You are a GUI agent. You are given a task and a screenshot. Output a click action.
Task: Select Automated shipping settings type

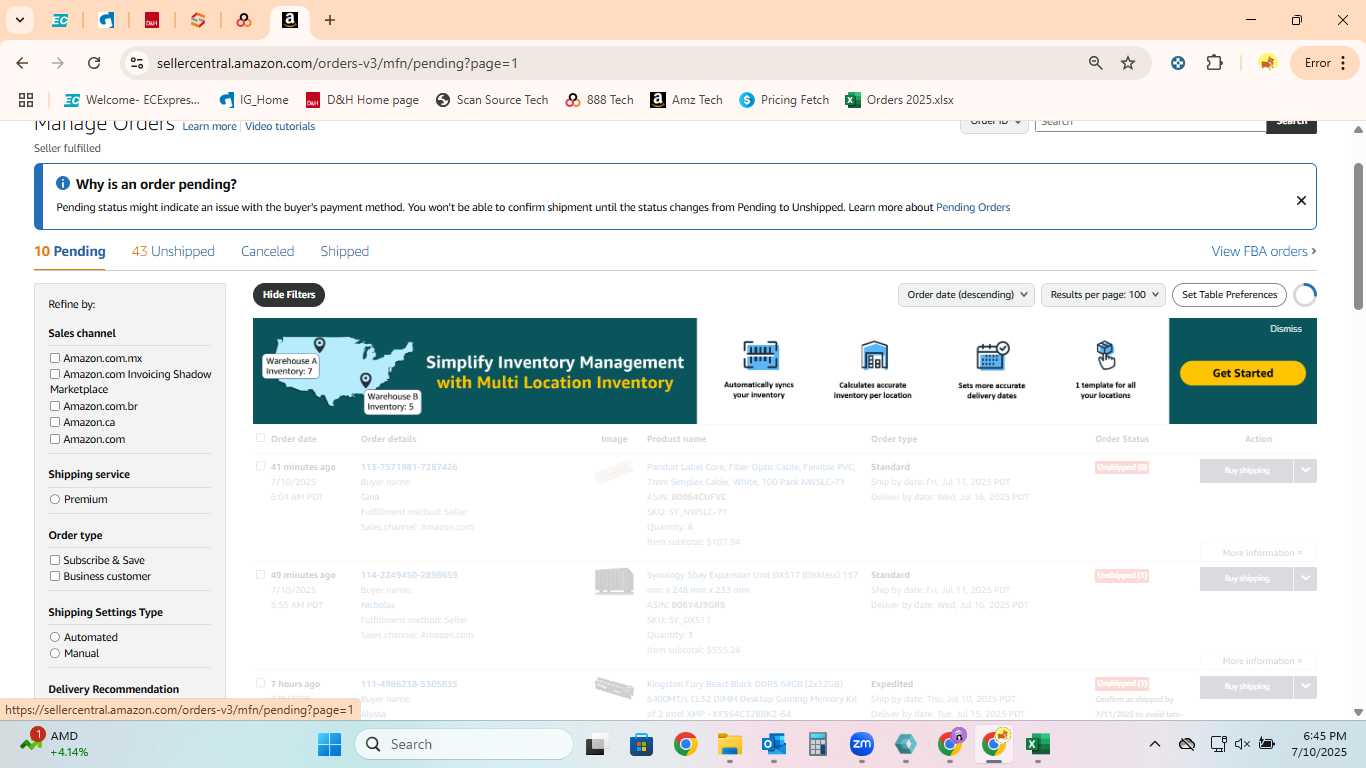tap(55, 637)
